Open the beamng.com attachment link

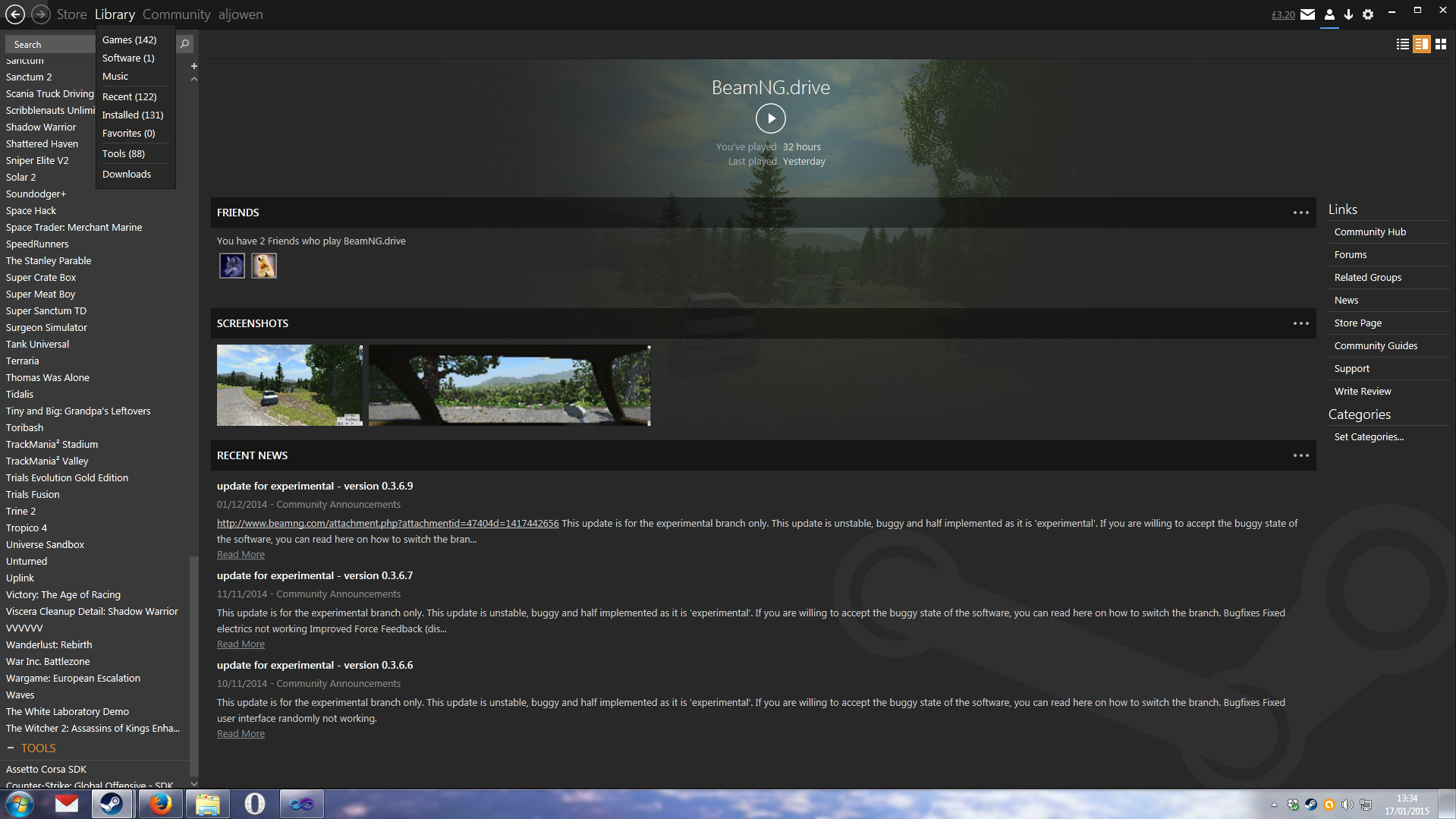click(388, 523)
